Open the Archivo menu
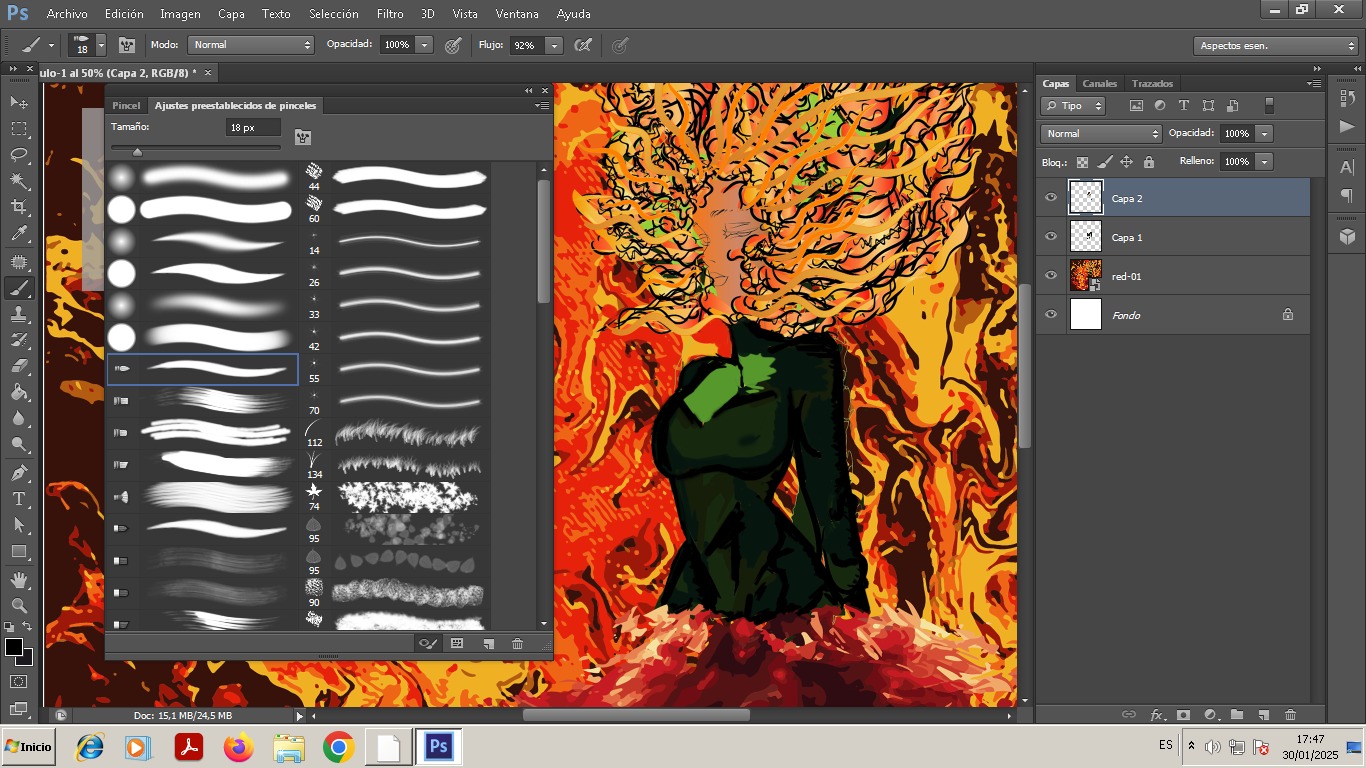1366x768 pixels. 67,14
